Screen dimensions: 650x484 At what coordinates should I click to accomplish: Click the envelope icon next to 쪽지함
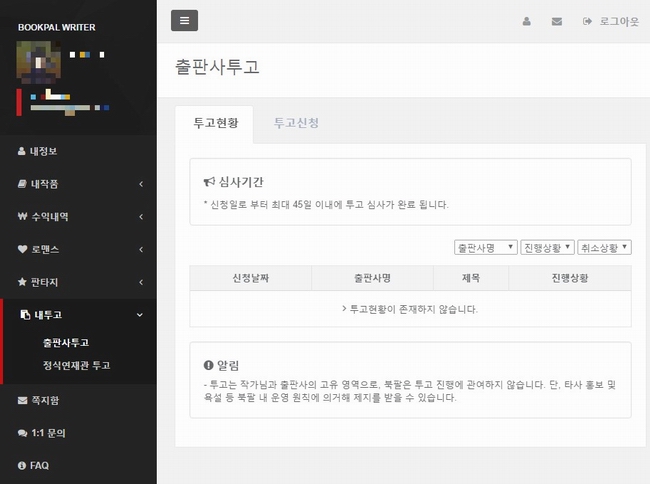[22, 400]
